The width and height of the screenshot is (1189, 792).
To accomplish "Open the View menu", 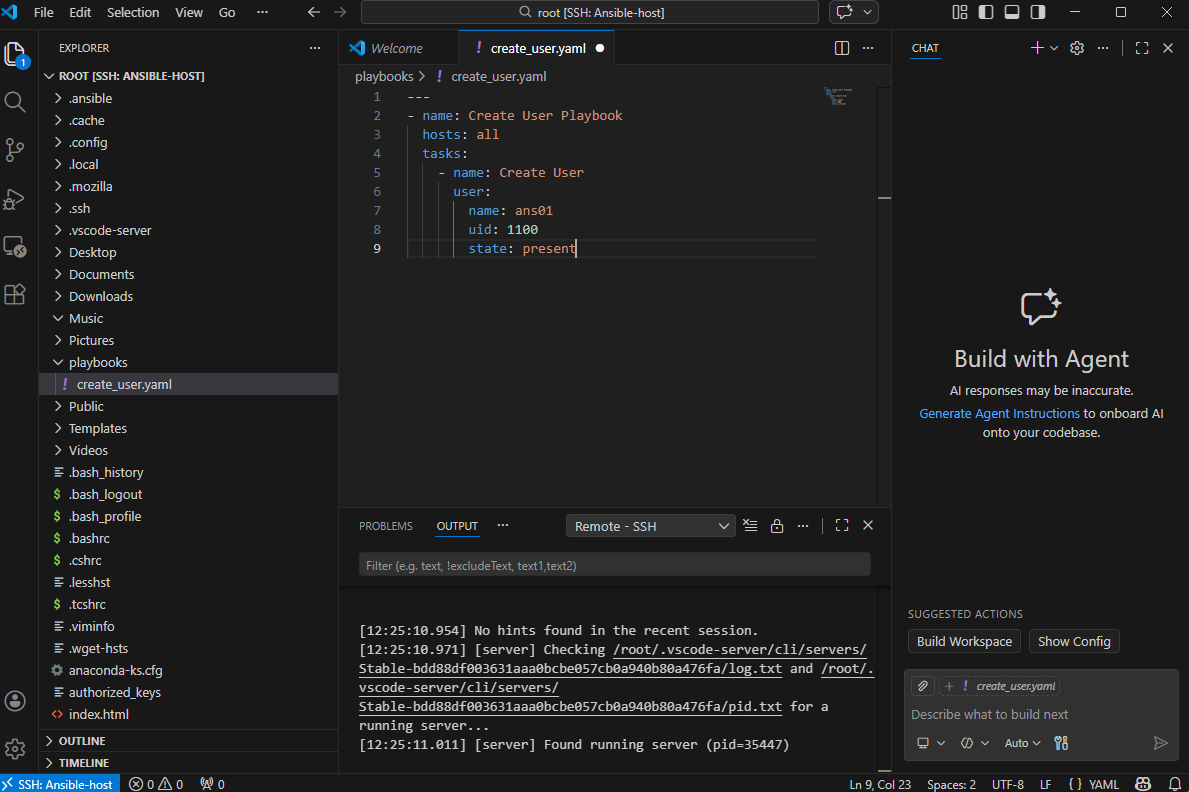I will (189, 12).
